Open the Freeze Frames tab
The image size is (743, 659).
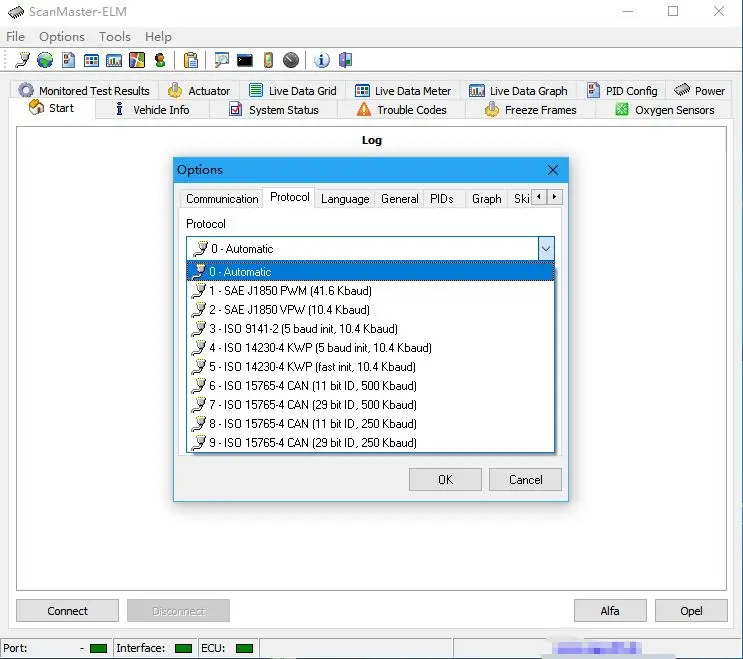[x=530, y=109]
